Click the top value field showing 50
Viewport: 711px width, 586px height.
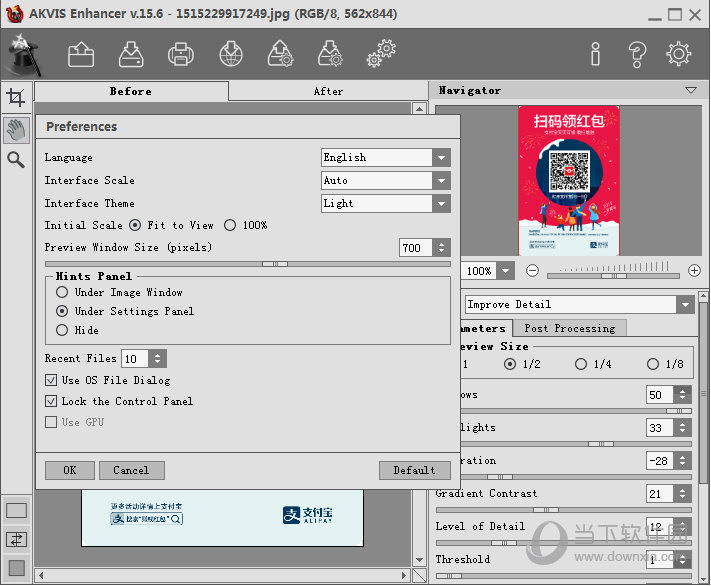(660, 395)
